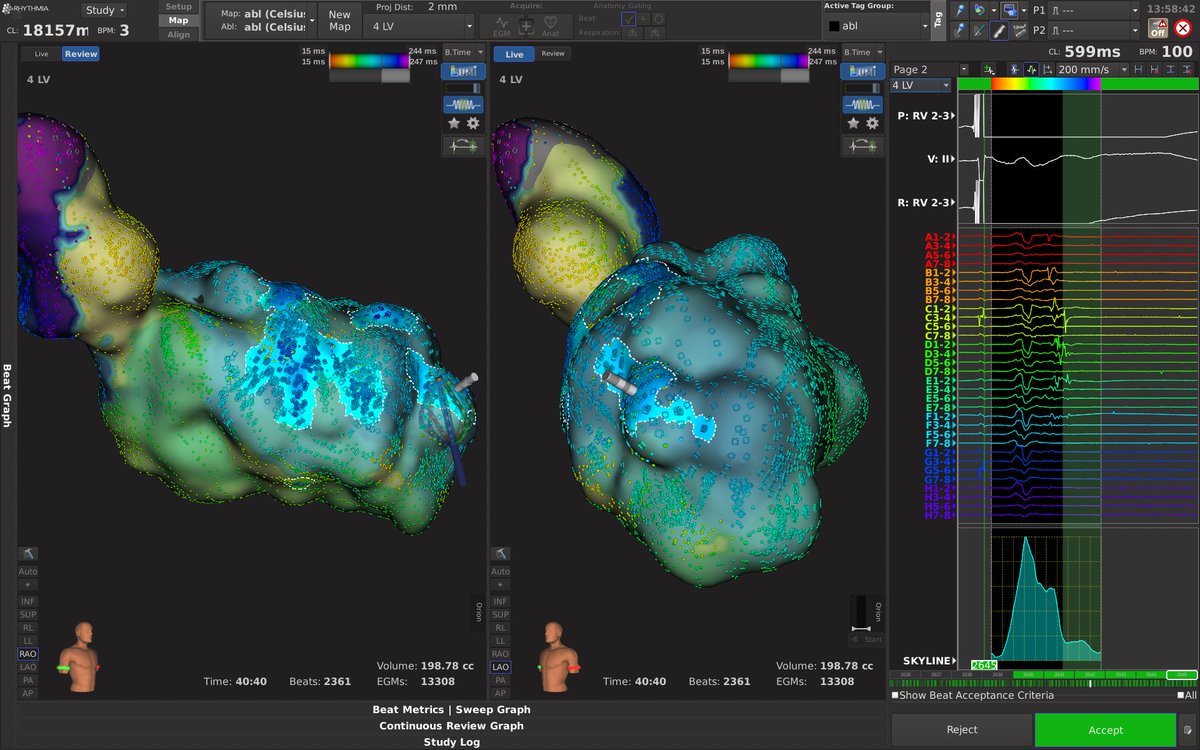Check Show Beat Acceptance Criteria box
The height and width of the screenshot is (750, 1200).
[x=895, y=695]
